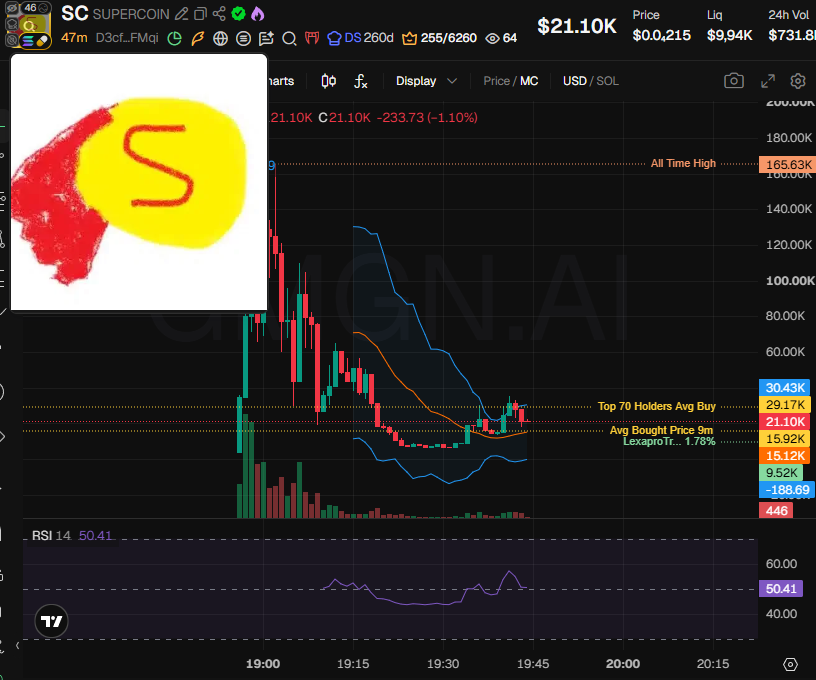The image size is (816, 680).
Task: Click the red 446 volume tag
Action: 776,511
